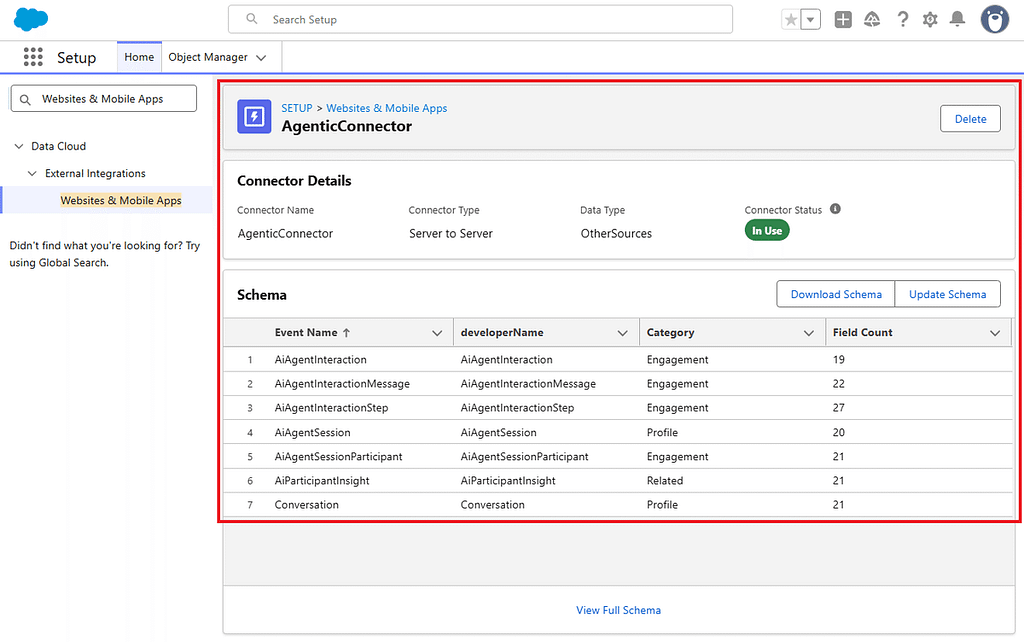
Task: Click the favorites star icon
Action: pos(791,20)
